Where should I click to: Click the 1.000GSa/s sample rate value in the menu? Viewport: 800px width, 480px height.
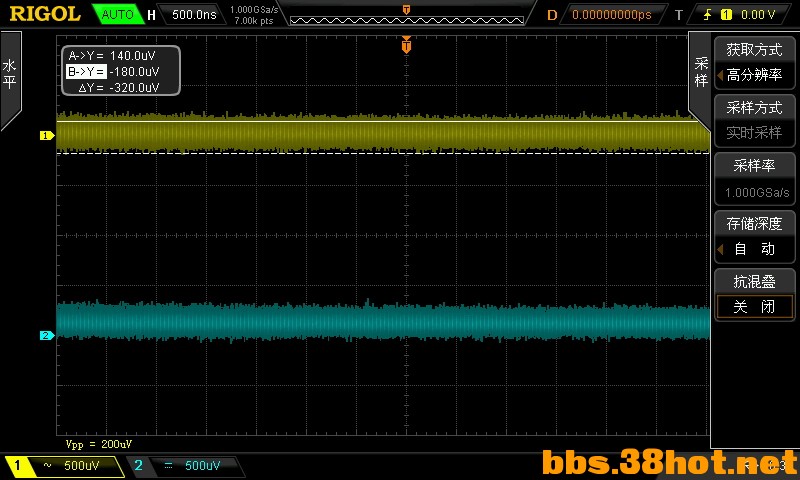click(757, 192)
